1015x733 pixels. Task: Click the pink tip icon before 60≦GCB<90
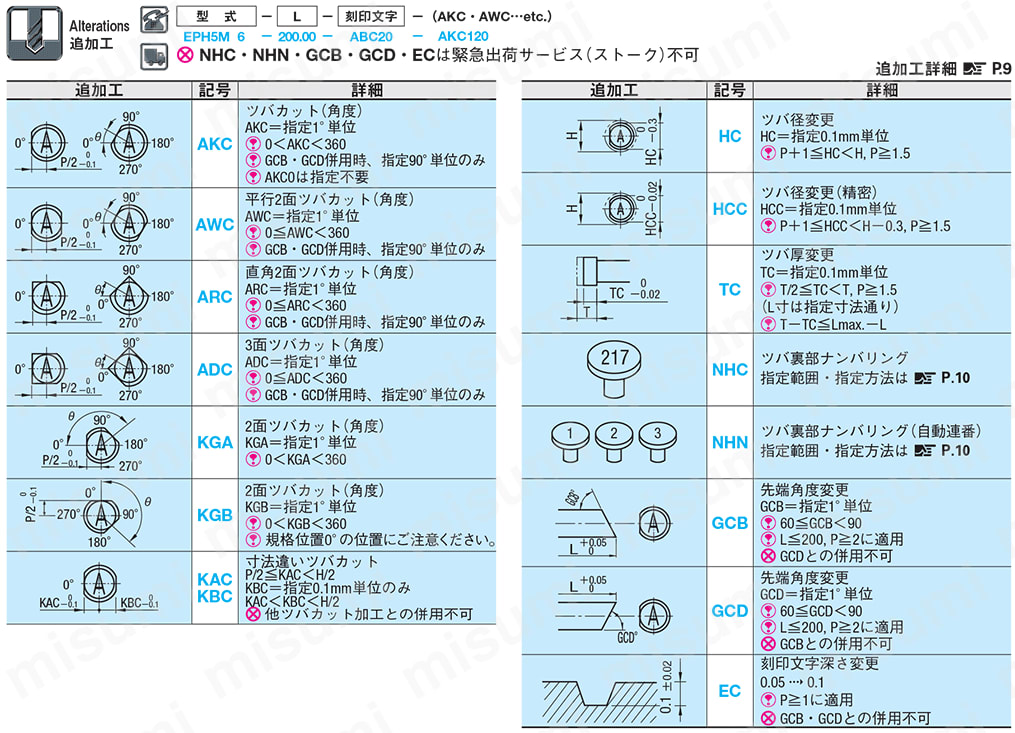(768, 523)
